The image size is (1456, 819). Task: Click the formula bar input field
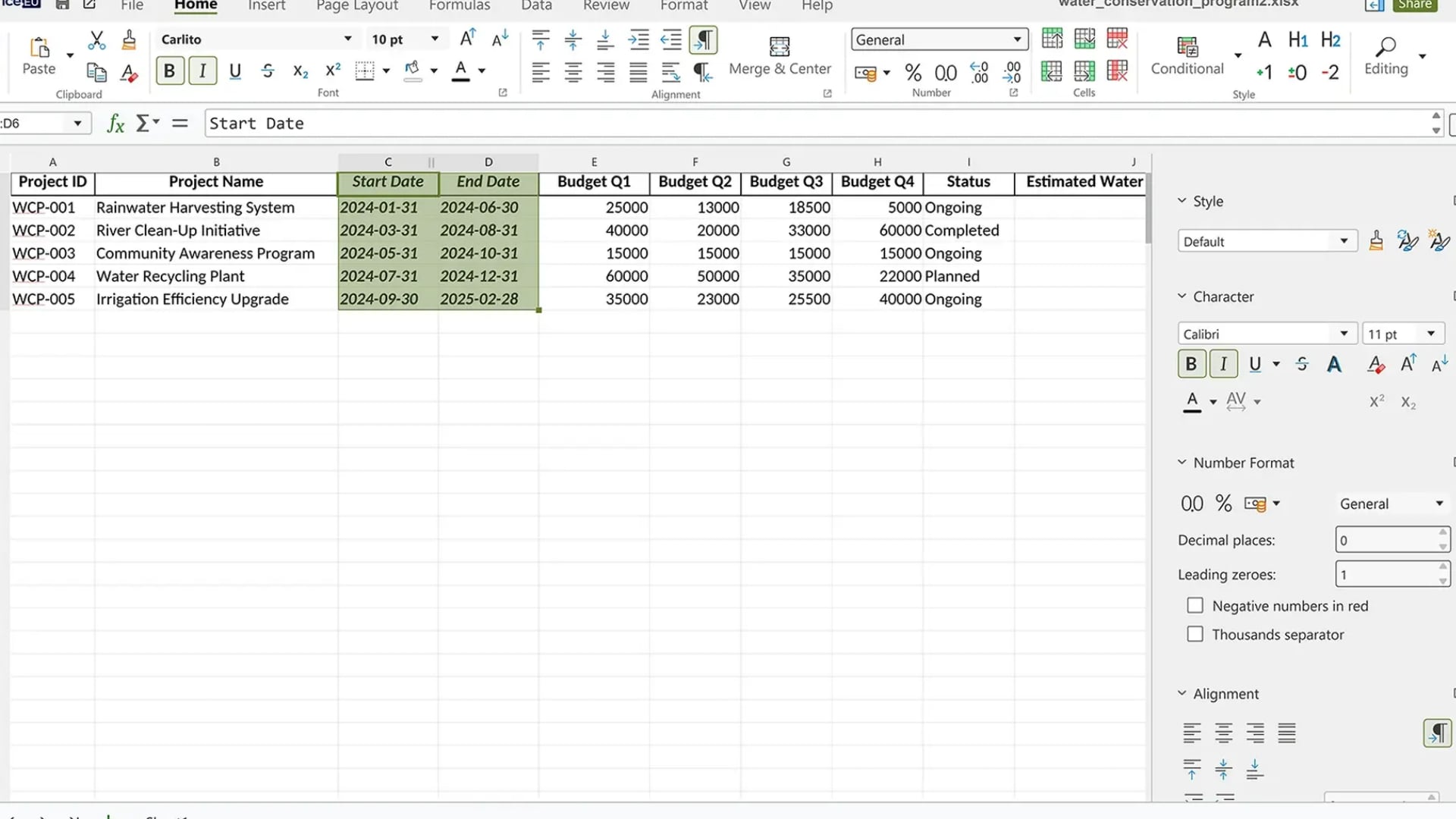point(817,124)
